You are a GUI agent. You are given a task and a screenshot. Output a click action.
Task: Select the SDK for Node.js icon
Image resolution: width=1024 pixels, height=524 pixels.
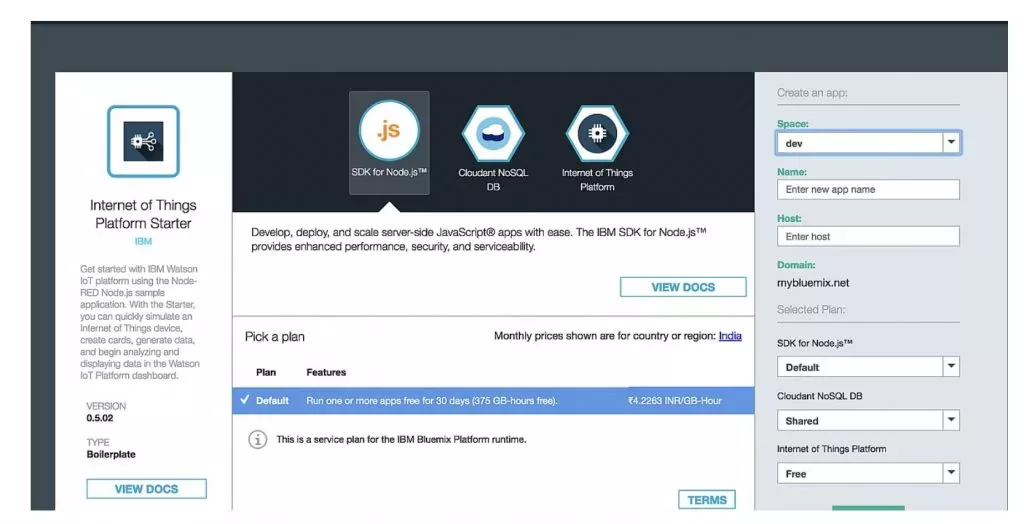pos(389,130)
